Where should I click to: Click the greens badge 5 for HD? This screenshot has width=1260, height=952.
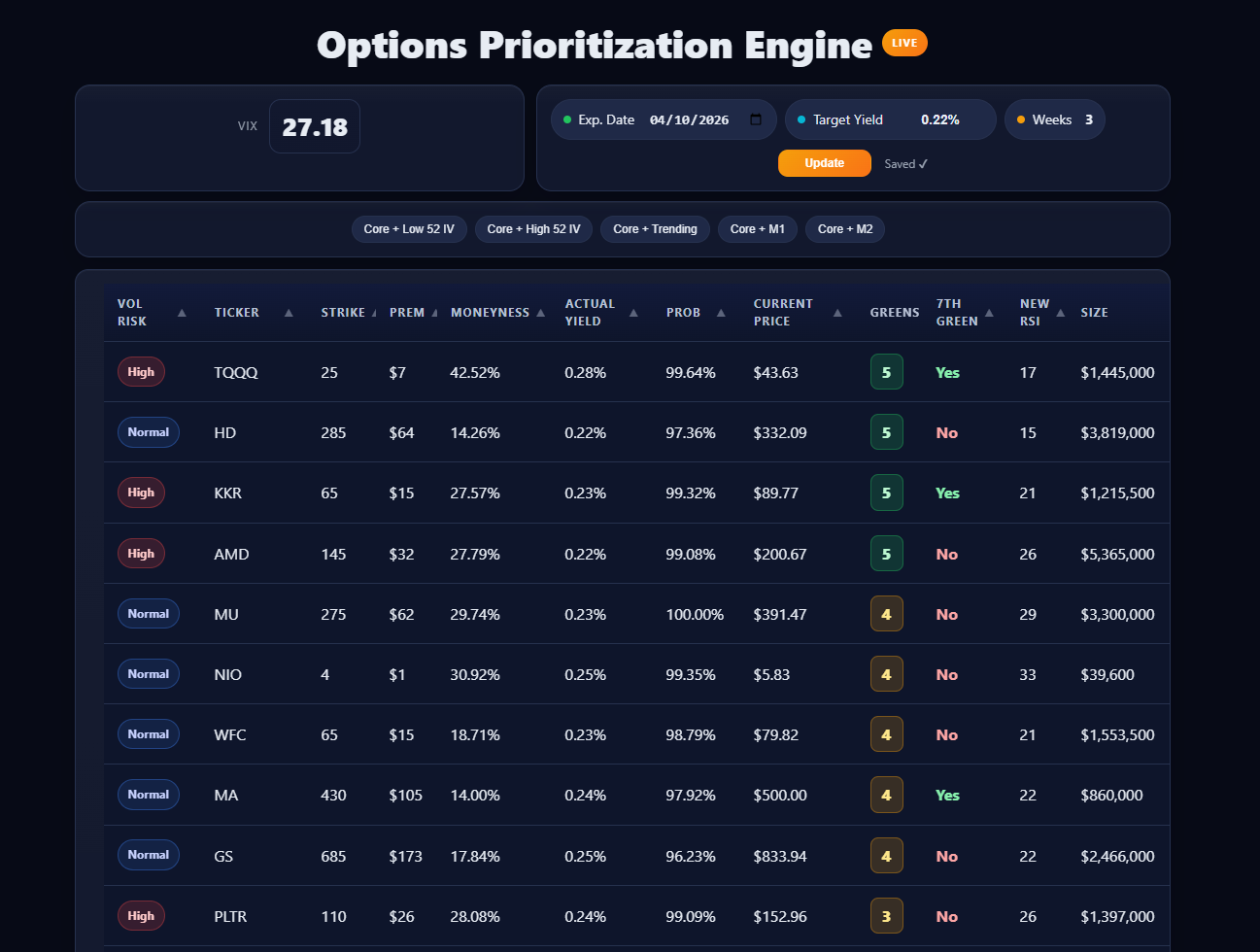(x=886, y=432)
